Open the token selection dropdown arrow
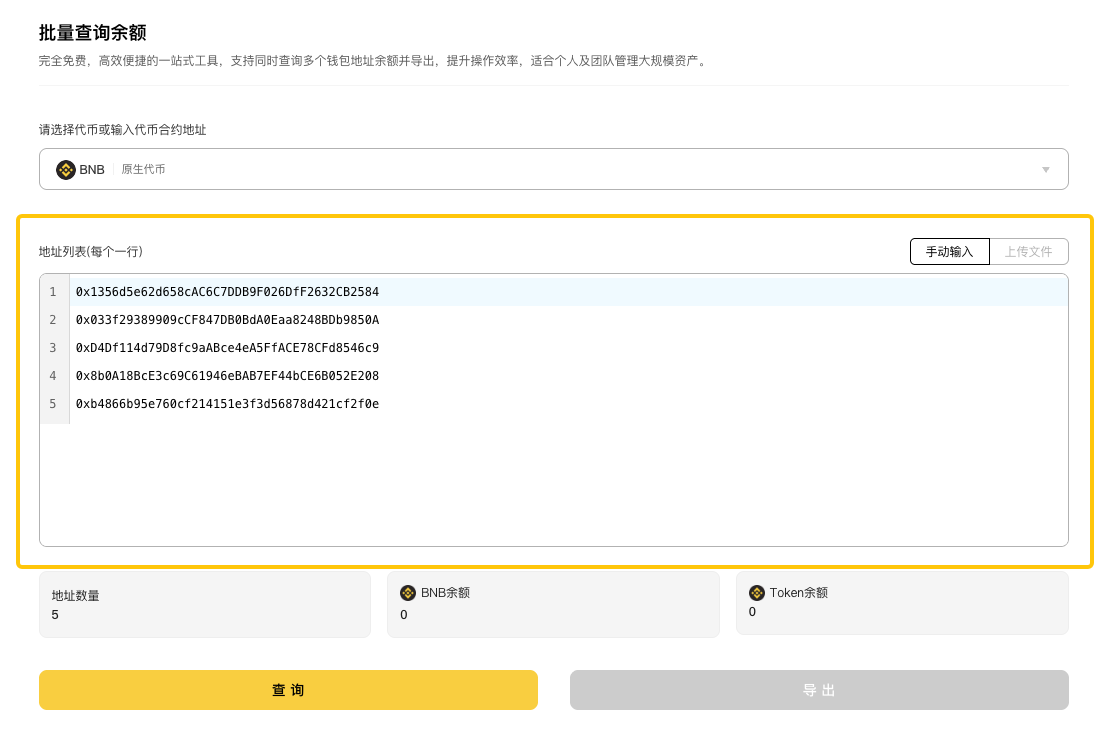Screen dimensions: 1107x732 pos(1045,170)
